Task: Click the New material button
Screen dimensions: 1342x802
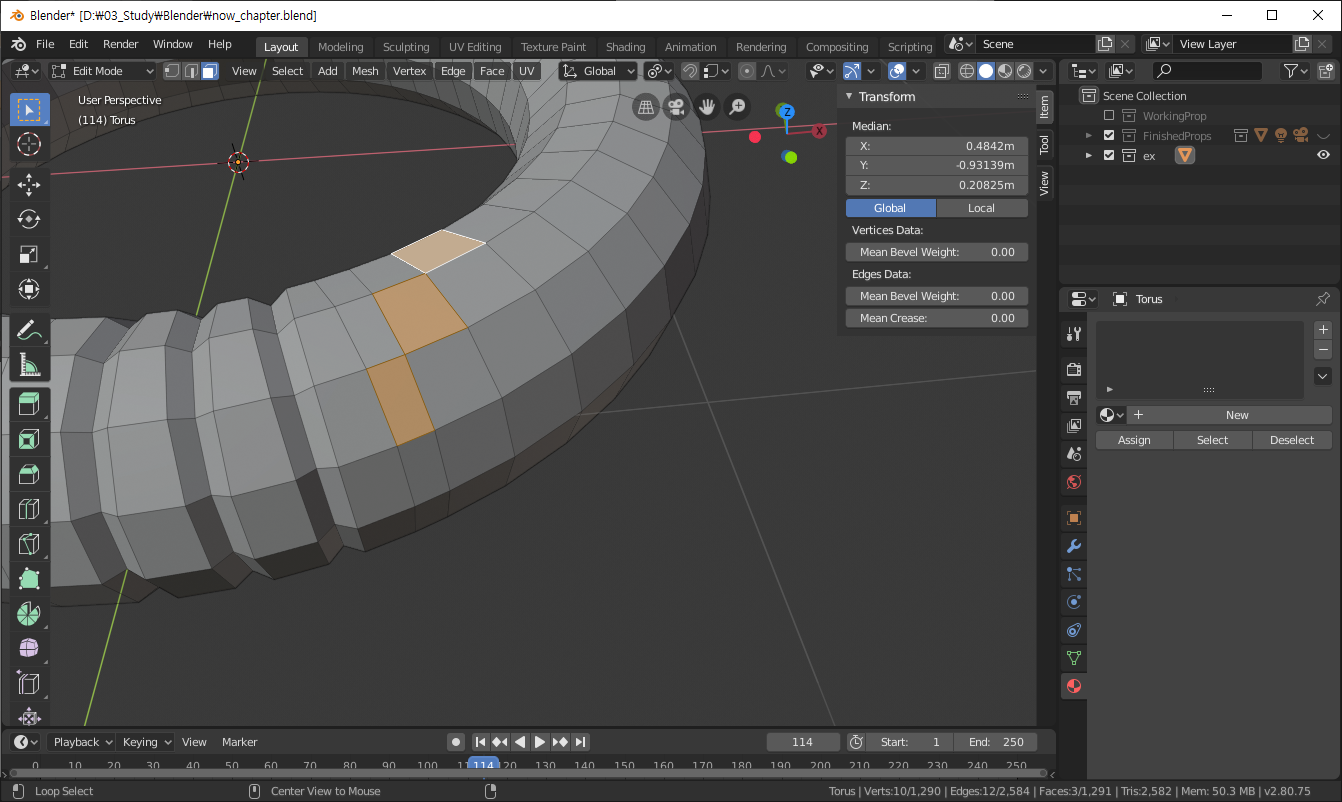Action: tap(1237, 415)
